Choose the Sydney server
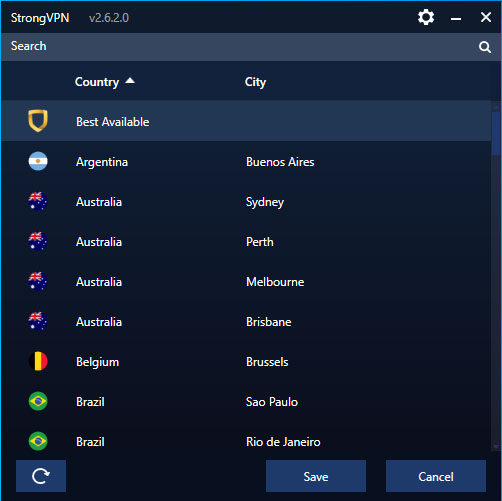The width and height of the screenshot is (502, 501). [x=265, y=202]
